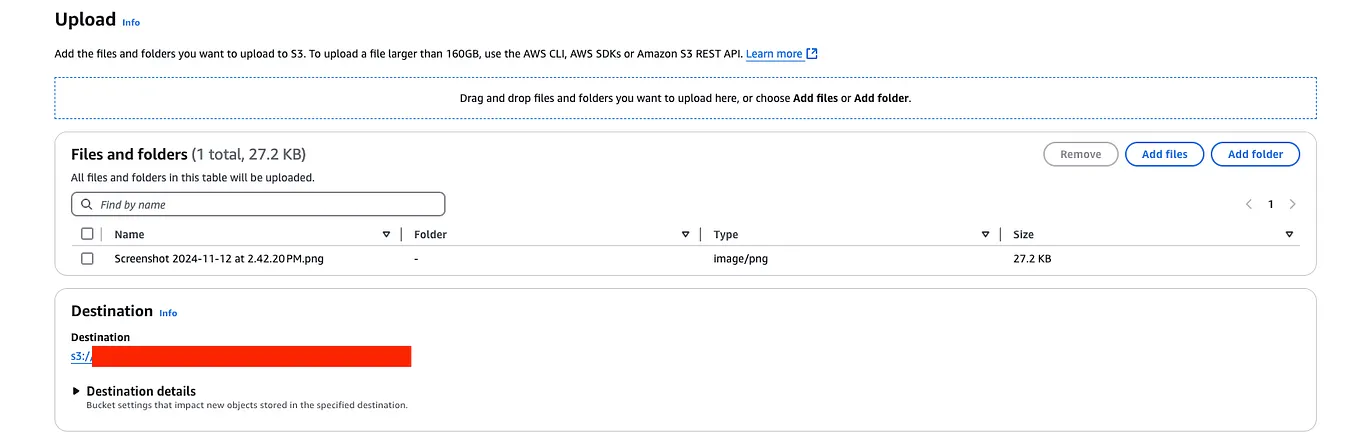The width and height of the screenshot is (1358, 447).
Task: Sort by Size column arrow
Action: point(1288,235)
